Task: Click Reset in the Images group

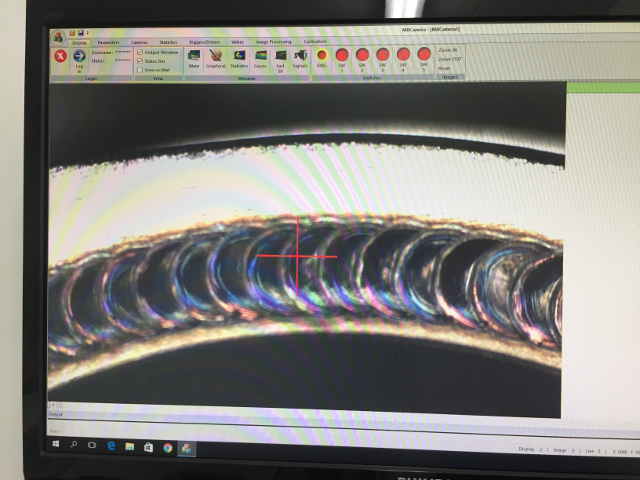Action: coord(444,68)
